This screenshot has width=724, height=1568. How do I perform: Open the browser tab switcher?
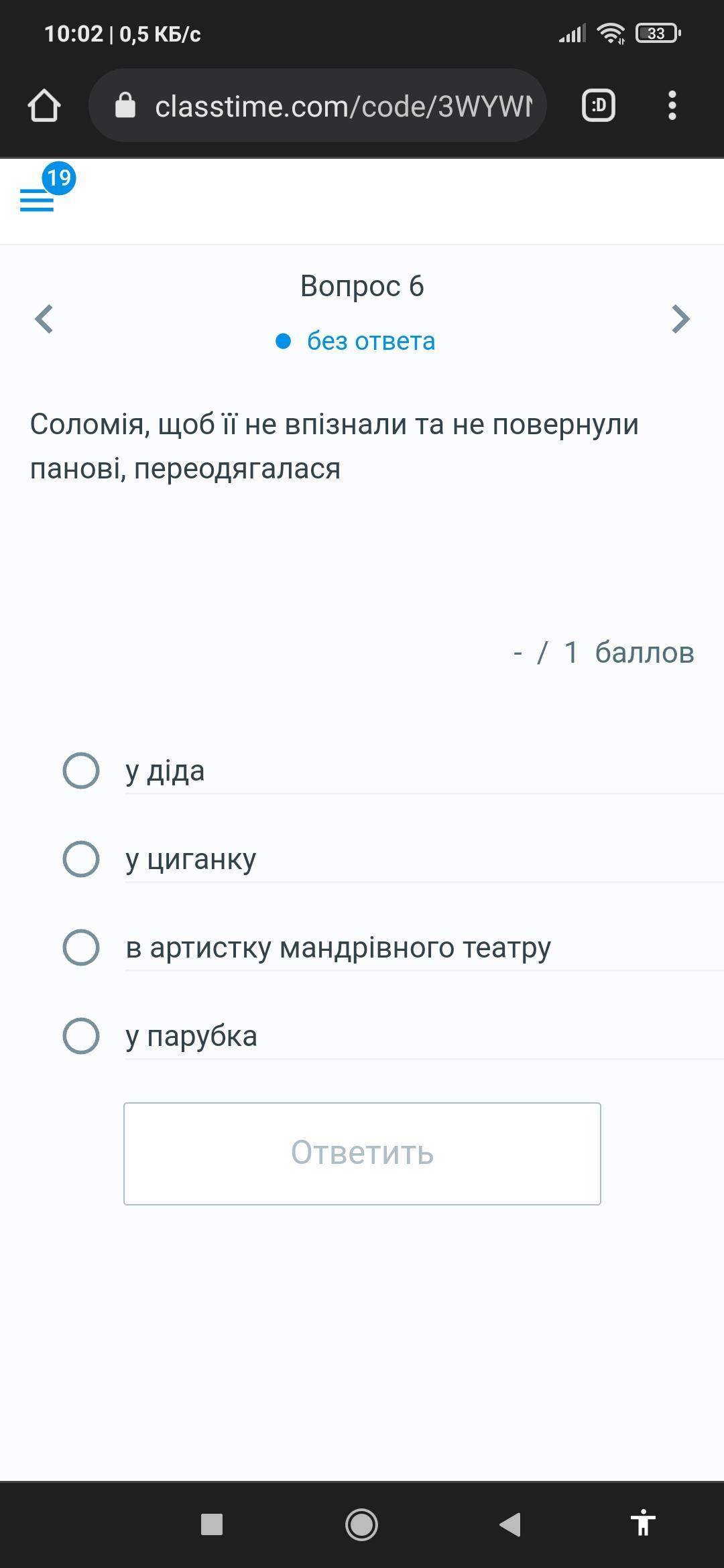598,106
